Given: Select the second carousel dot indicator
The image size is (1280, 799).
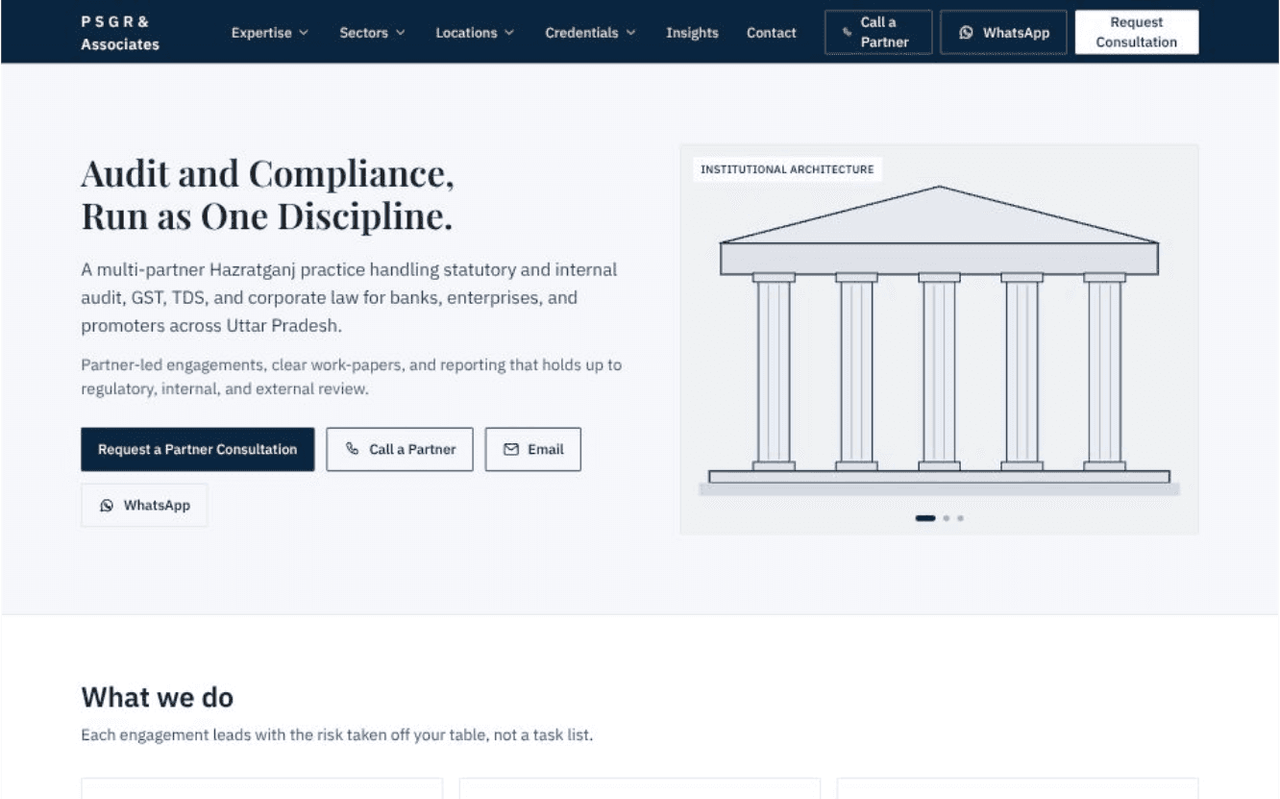Looking at the screenshot, I should click(947, 518).
